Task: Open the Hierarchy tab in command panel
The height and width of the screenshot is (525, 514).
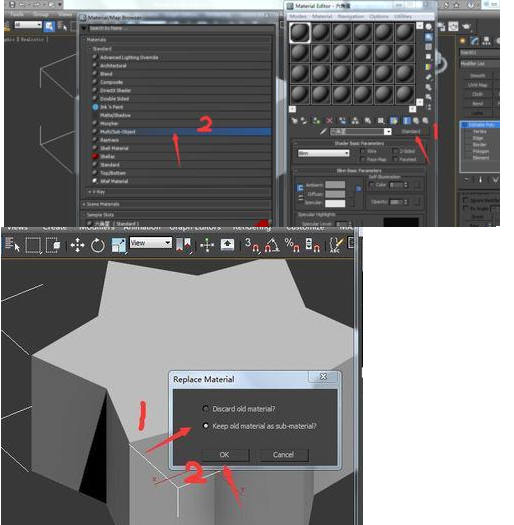Action: pos(486,41)
